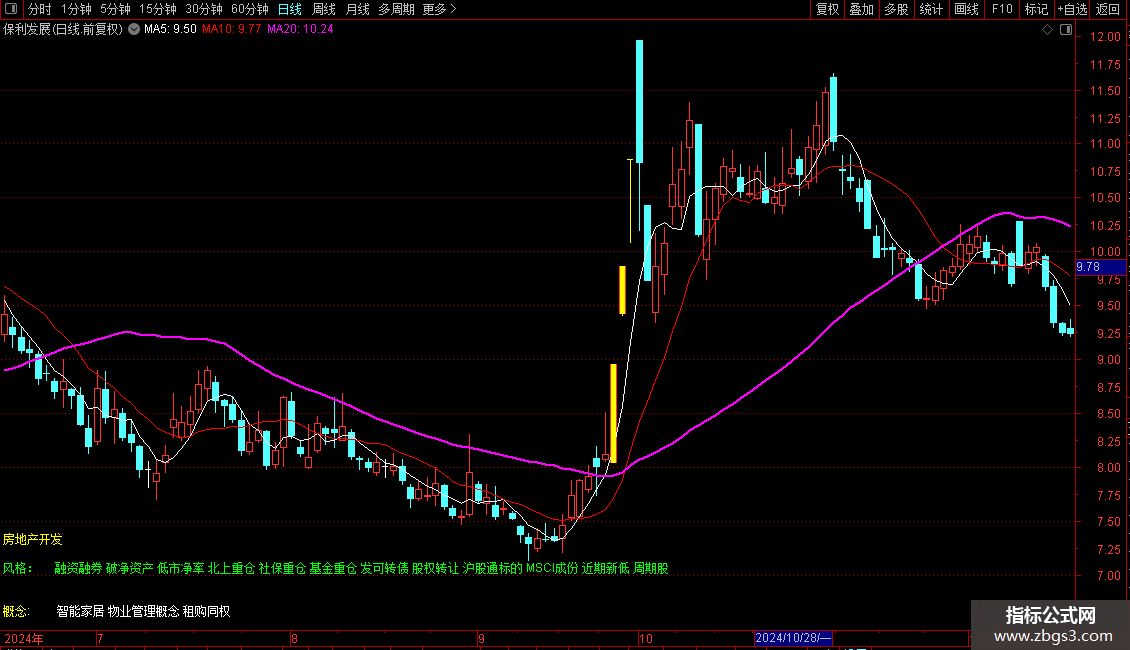Screen dimensions: 1130x650
Task: Select the 30分钟 period tab
Action: [204, 9]
